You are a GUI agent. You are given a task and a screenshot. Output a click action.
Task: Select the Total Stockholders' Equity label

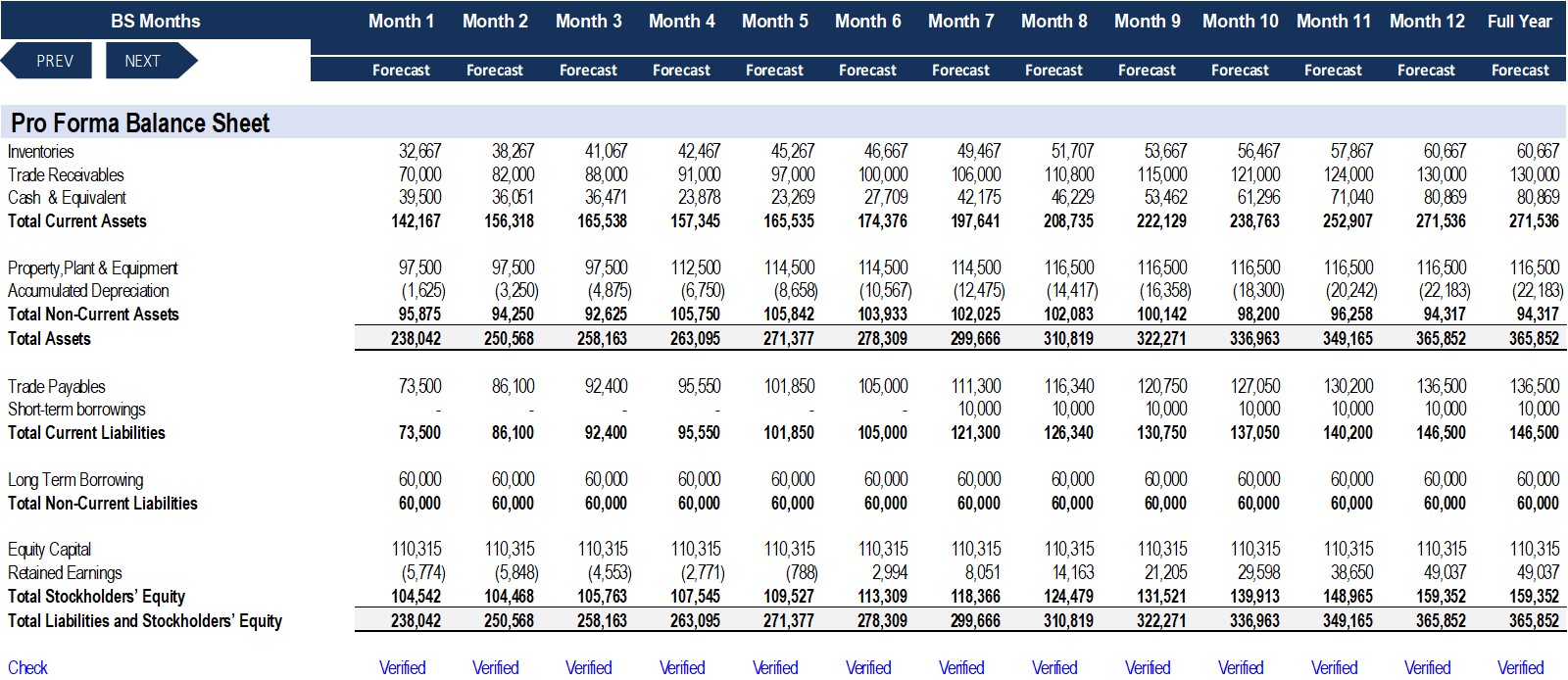pos(96,596)
